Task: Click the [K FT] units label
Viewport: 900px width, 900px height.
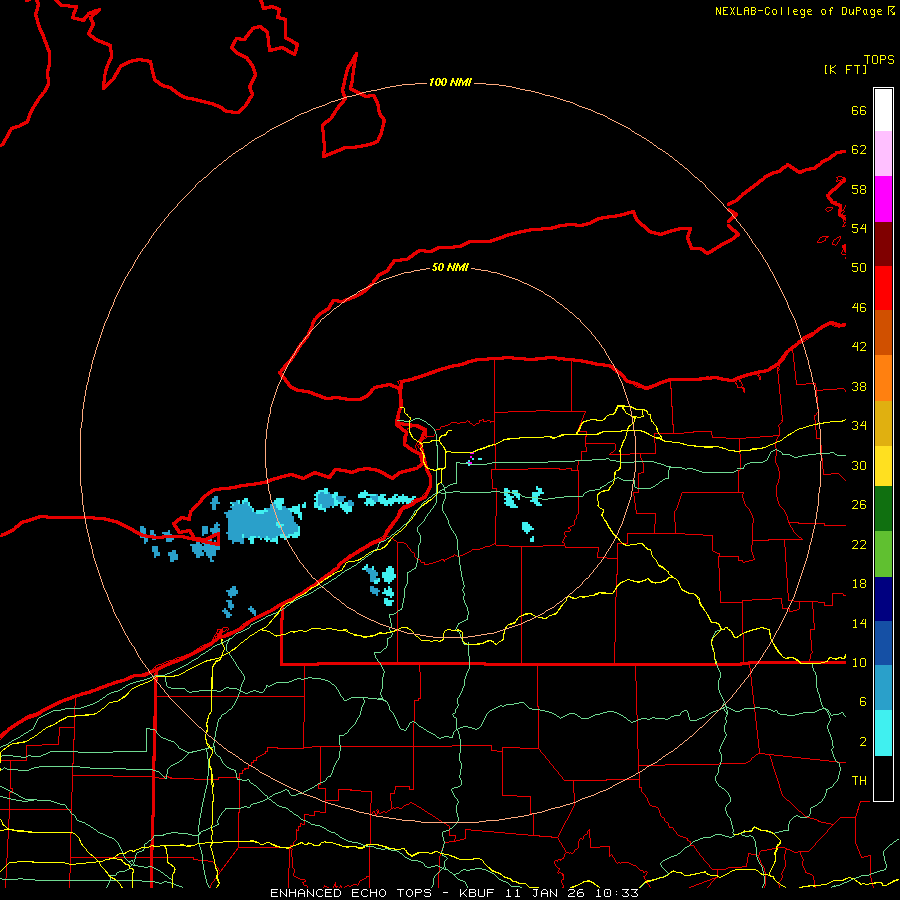Action: point(845,69)
